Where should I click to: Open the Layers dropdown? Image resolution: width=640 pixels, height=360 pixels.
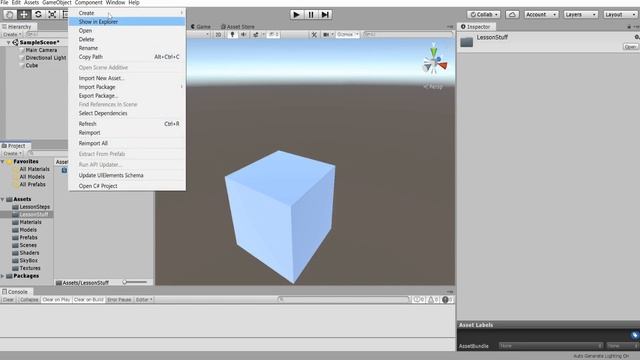pos(581,15)
